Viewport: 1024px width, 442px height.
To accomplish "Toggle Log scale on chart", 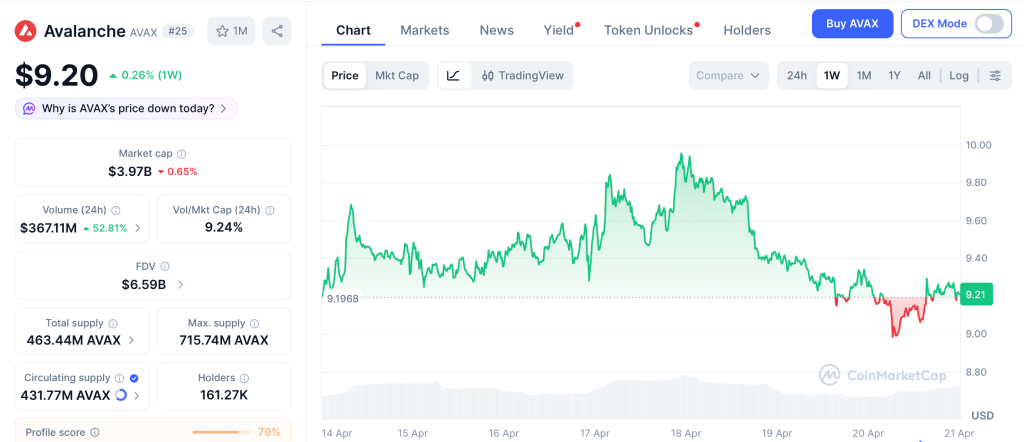I will click(x=959, y=76).
